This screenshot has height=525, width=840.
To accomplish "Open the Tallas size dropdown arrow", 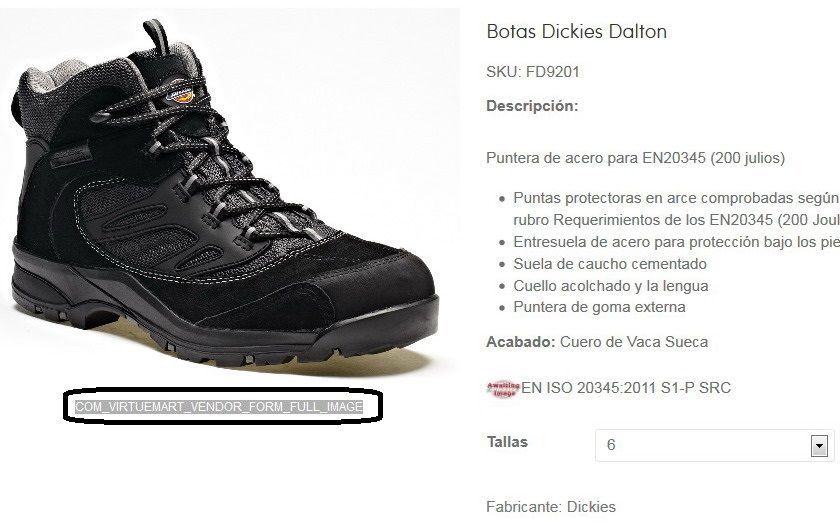I will (x=819, y=445).
